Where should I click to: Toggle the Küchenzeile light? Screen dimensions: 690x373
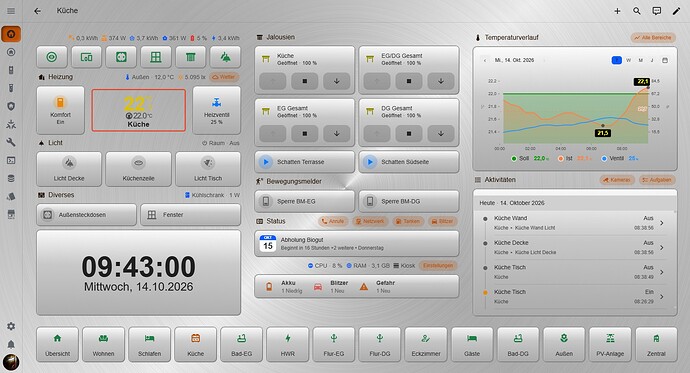coord(138,169)
